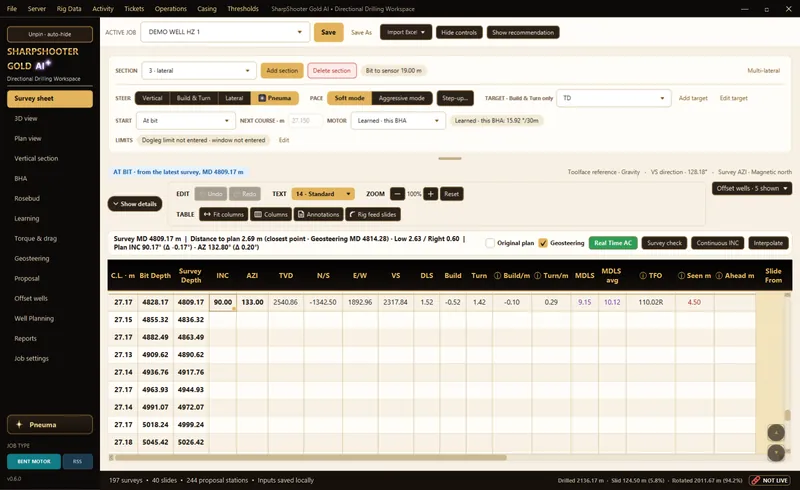
Task: Click the Next course m input field
Action: click(x=305, y=120)
